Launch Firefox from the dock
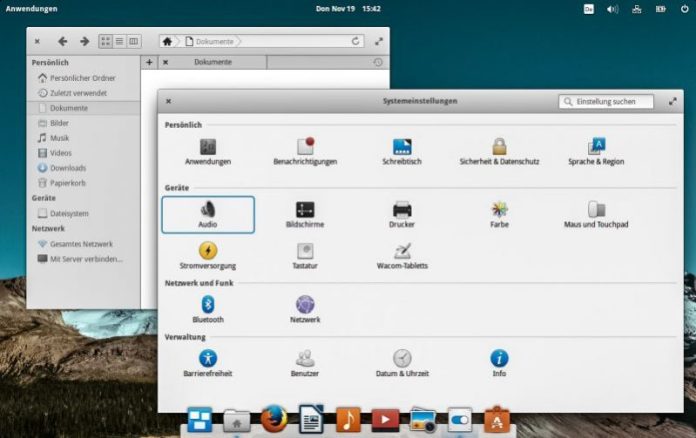The image size is (696, 438). (273, 418)
